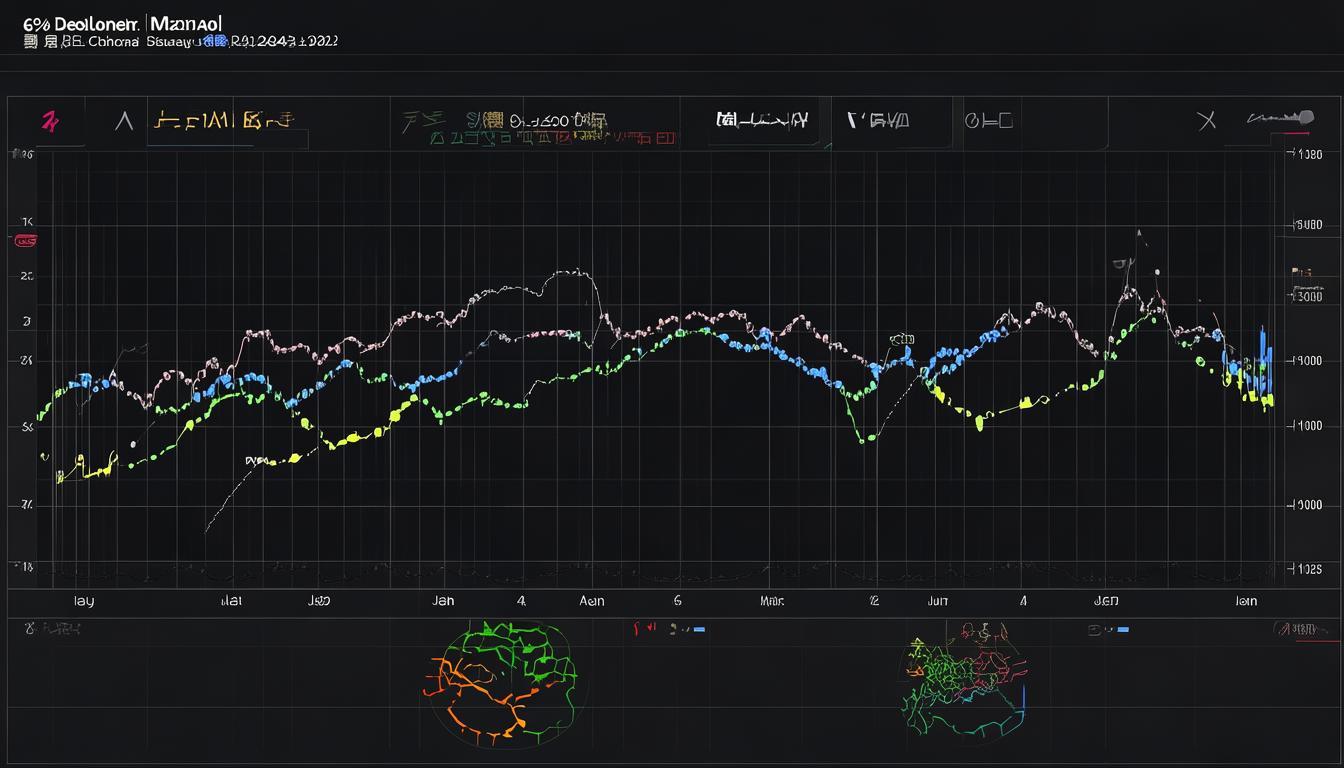The image size is (1344, 768).
Task: Click the pink marker on left price axis
Action: 25,241
